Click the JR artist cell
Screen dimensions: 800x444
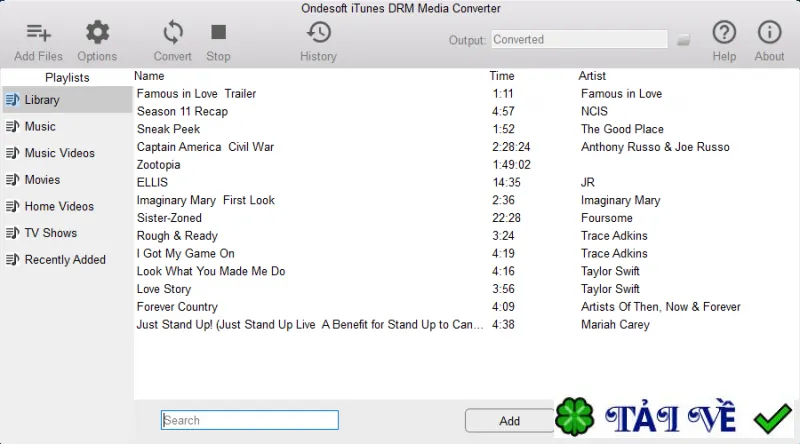[x=588, y=182]
